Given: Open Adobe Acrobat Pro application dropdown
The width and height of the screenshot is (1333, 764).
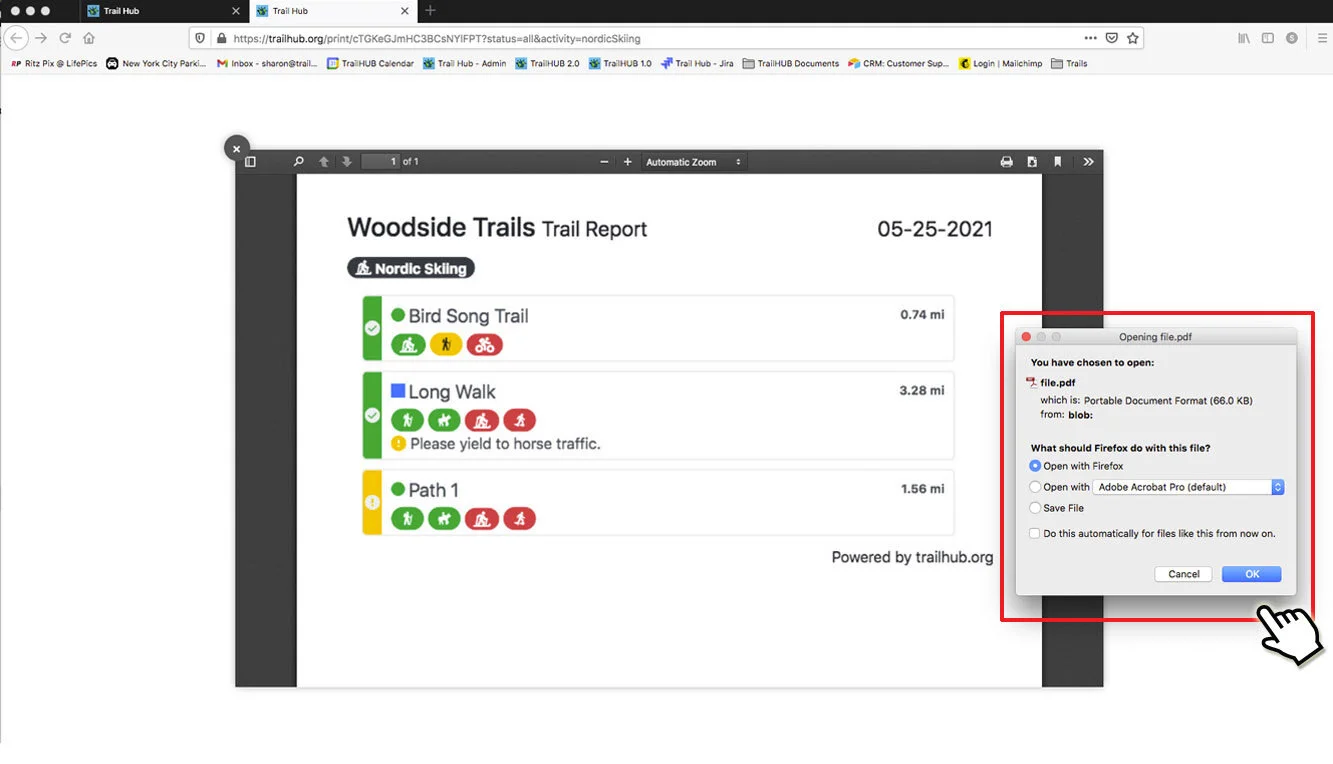Looking at the screenshot, I should pyautogui.click(x=1189, y=487).
